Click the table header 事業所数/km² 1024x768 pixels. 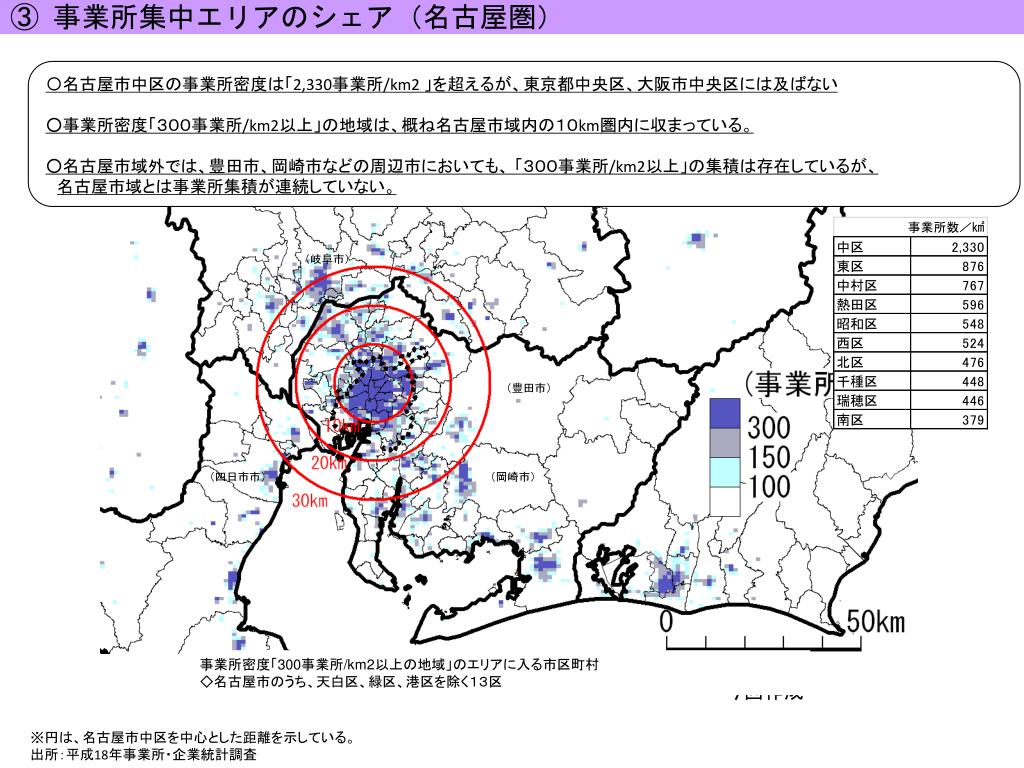(x=946, y=227)
